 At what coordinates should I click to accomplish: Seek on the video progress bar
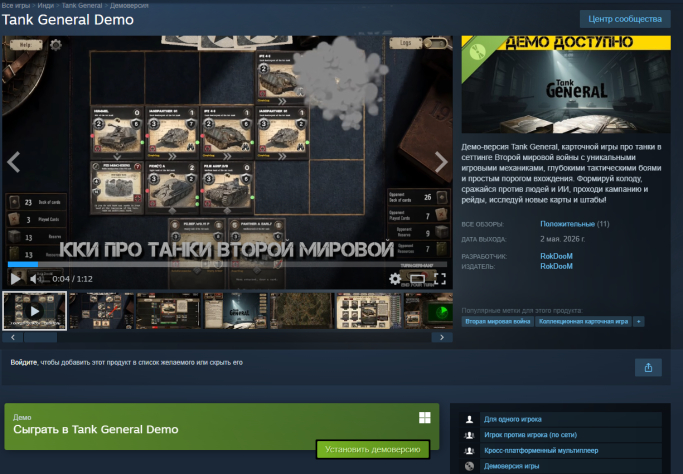[x=227, y=264]
